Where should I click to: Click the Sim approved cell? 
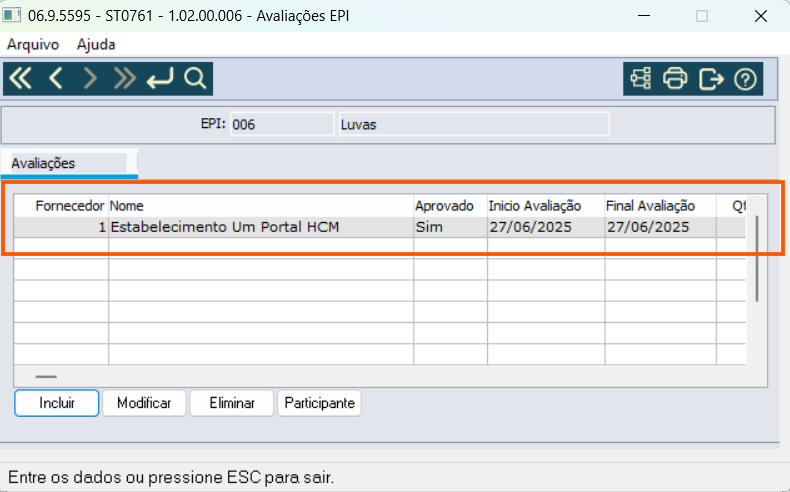click(x=450, y=227)
